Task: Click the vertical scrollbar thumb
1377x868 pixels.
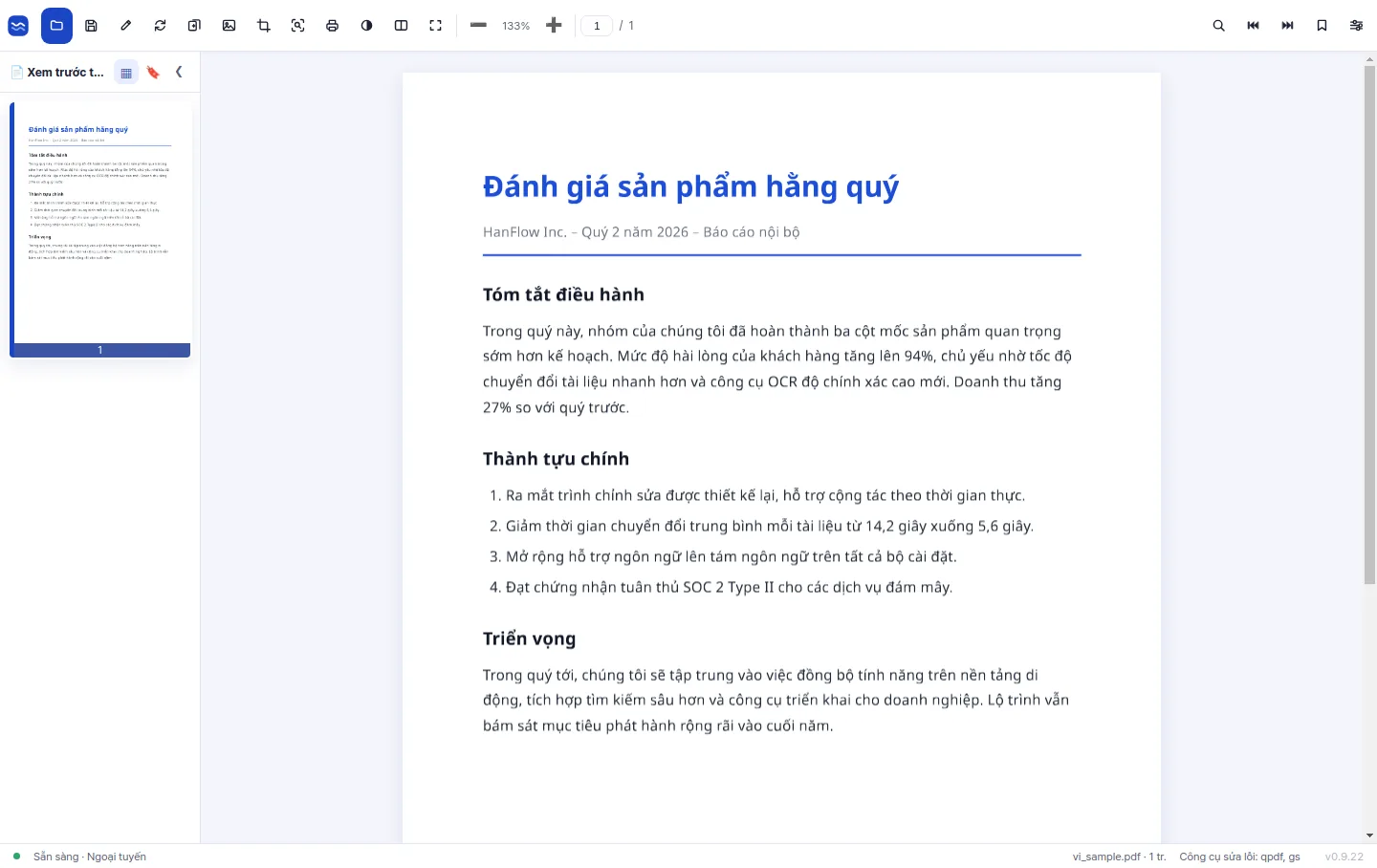Action: point(1369,325)
